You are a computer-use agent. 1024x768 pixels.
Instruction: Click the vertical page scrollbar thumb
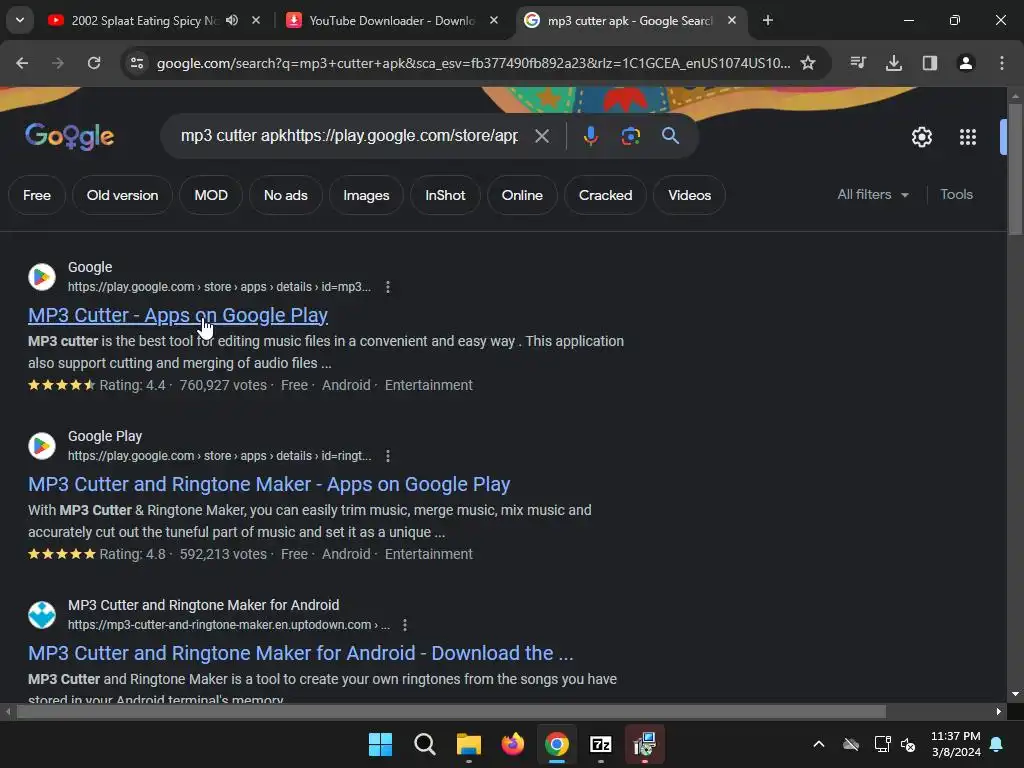click(x=1015, y=168)
